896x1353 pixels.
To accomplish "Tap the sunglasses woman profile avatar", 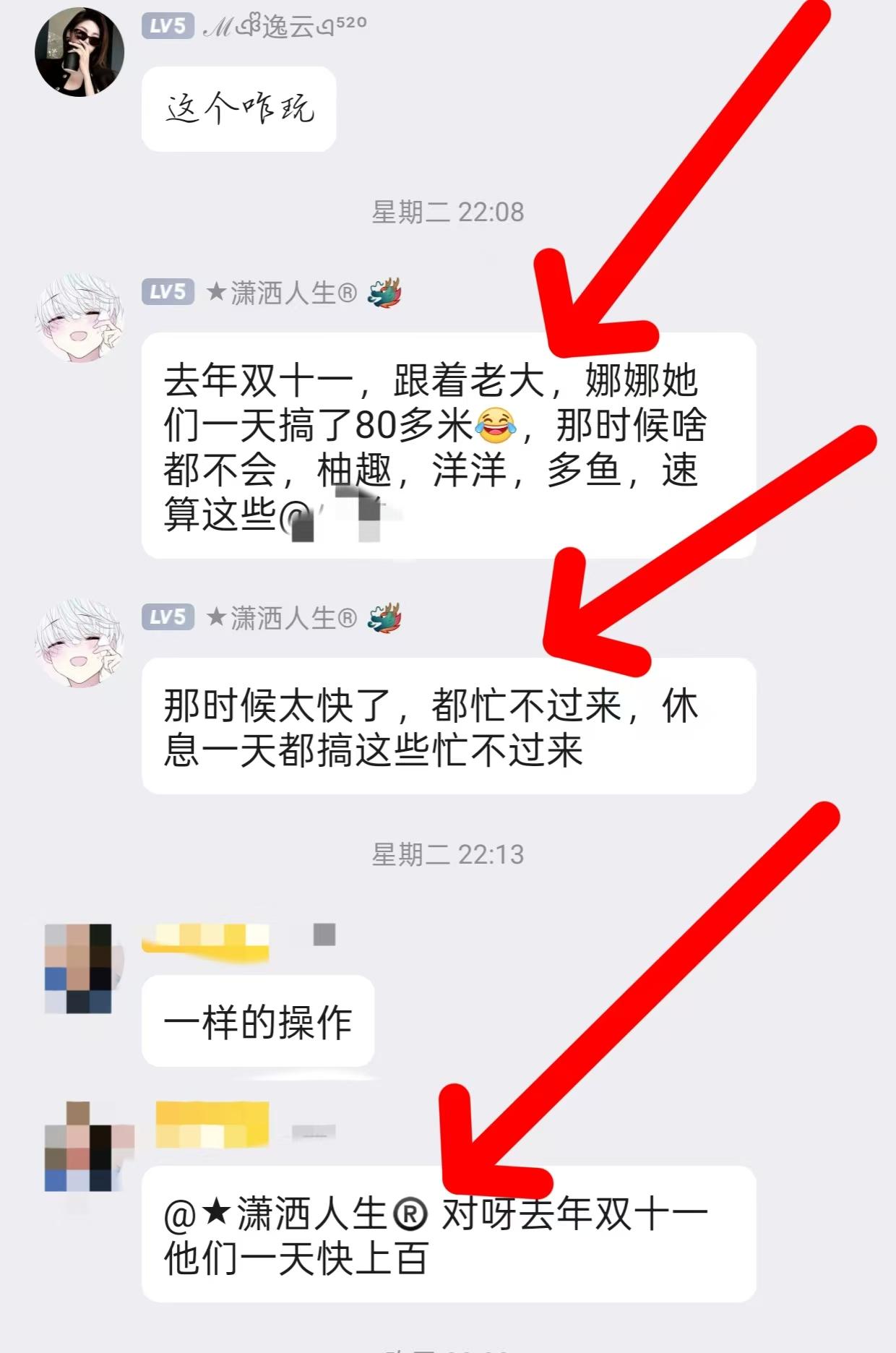I will 79,53.
